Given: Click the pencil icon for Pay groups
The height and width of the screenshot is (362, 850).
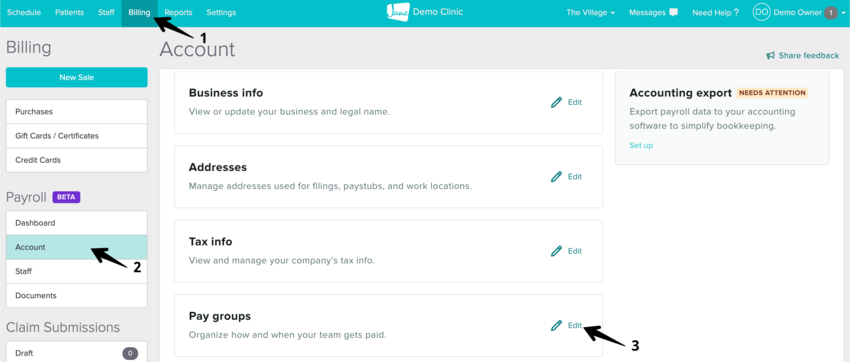Looking at the screenshot, I should click(x=556, y=326).
